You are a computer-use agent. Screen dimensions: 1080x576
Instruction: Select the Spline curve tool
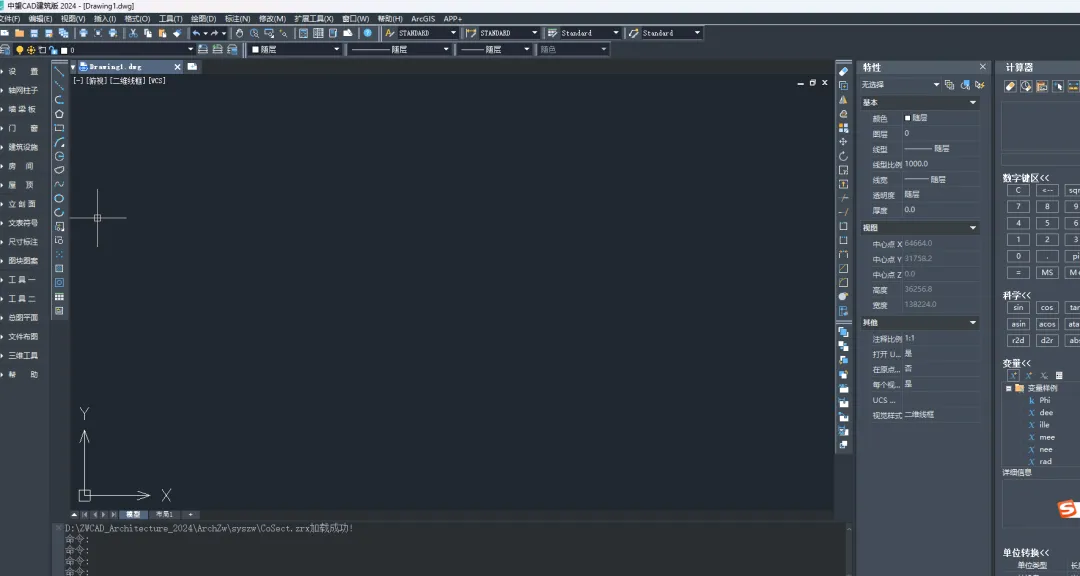coord(59,184)
